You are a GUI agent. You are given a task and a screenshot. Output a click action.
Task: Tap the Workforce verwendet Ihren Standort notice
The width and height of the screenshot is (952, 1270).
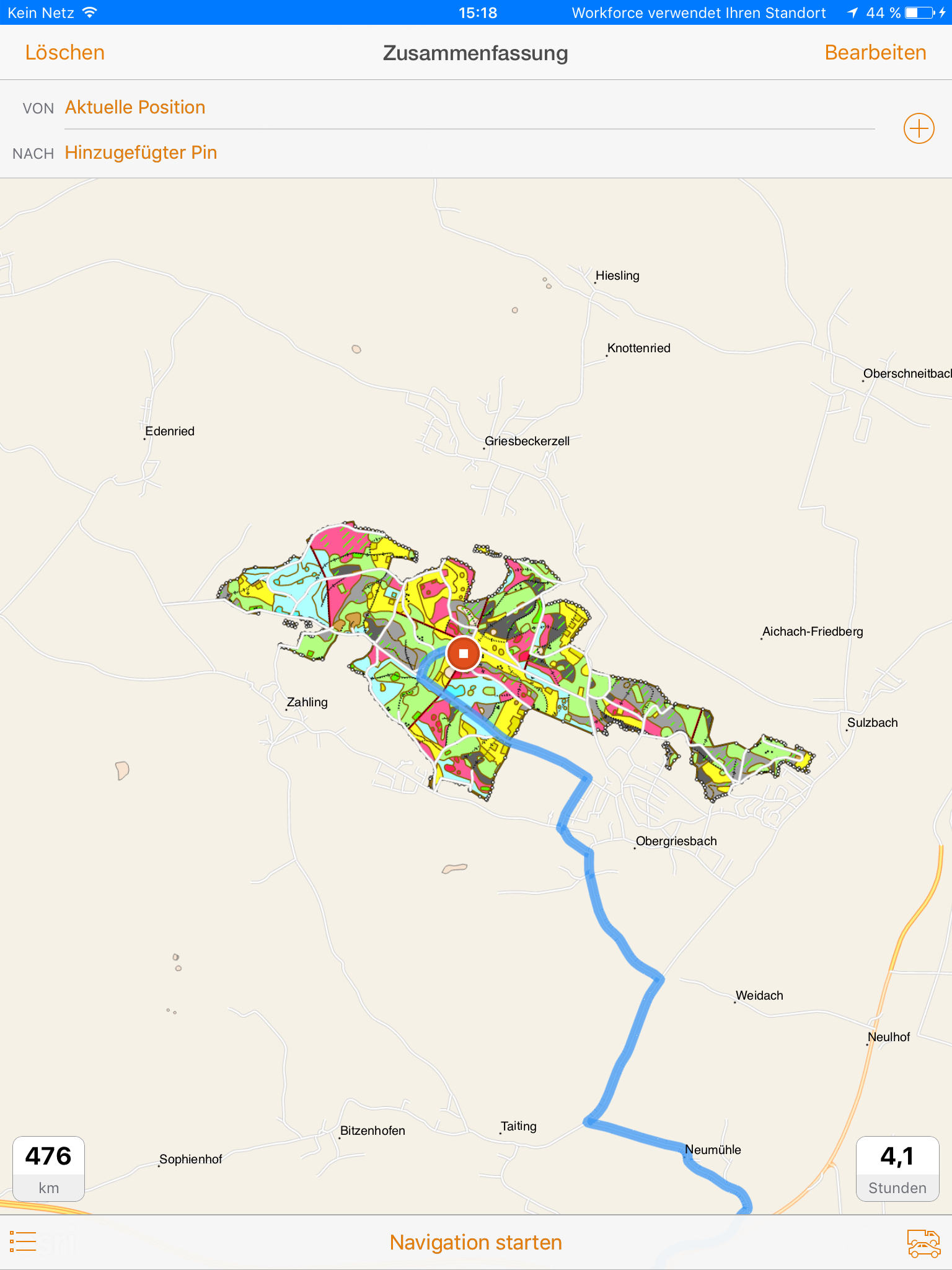tap(699, 12)
